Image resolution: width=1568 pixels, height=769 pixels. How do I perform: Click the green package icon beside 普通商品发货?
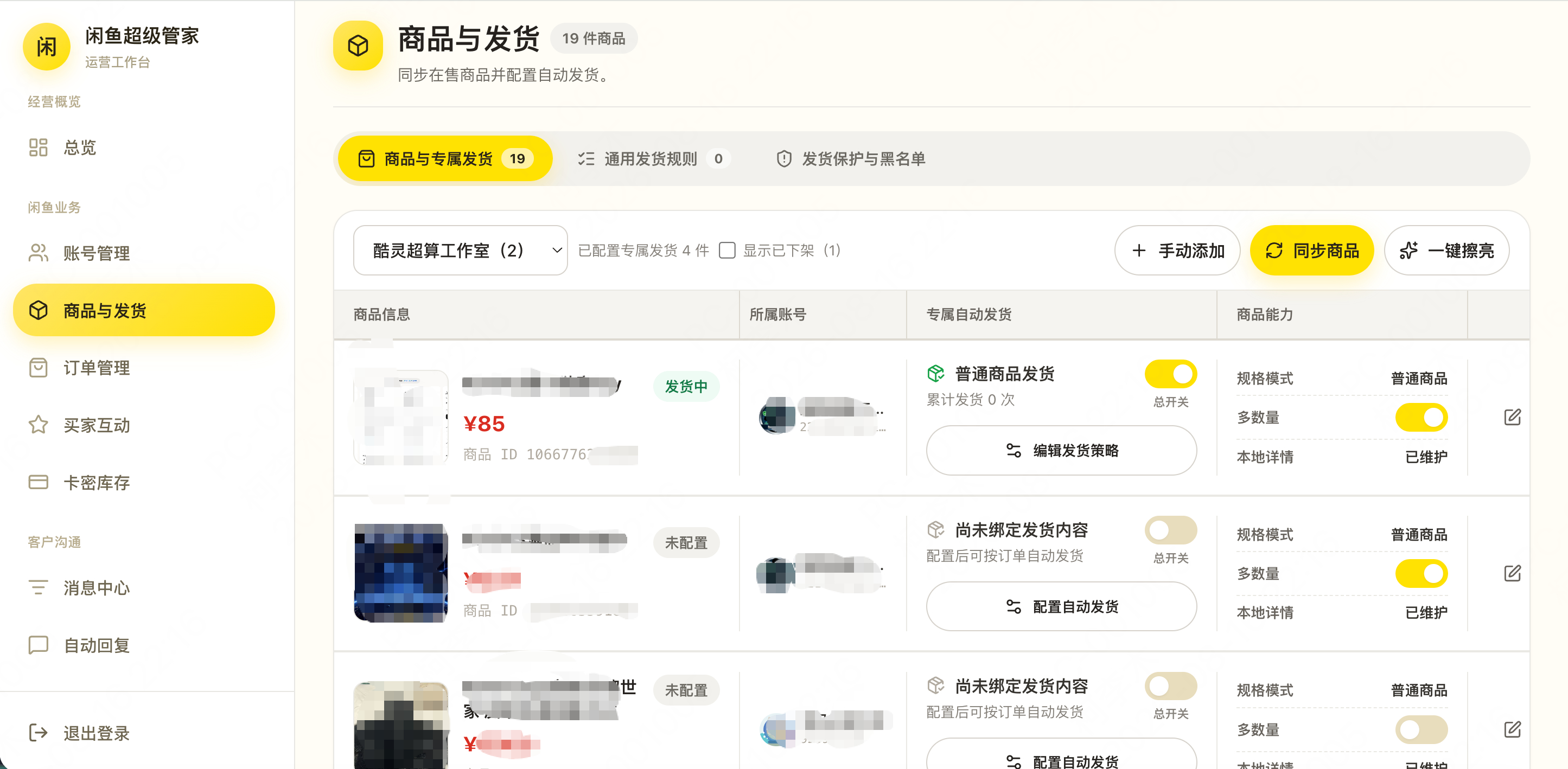[935, 374]
